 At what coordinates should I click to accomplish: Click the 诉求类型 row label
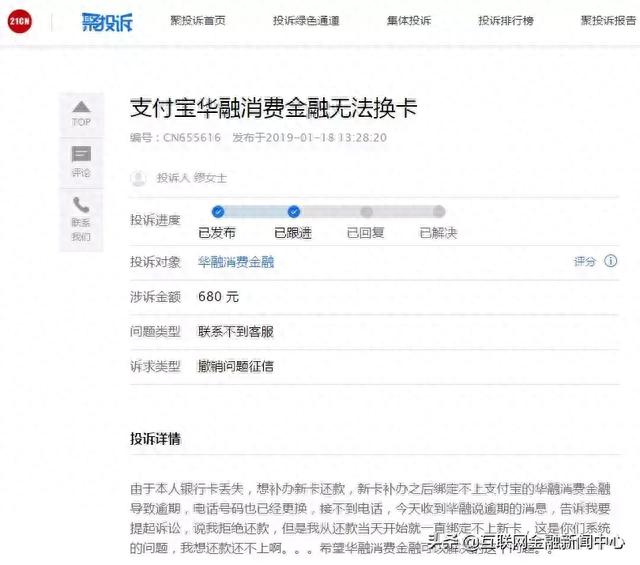point(156,366)
